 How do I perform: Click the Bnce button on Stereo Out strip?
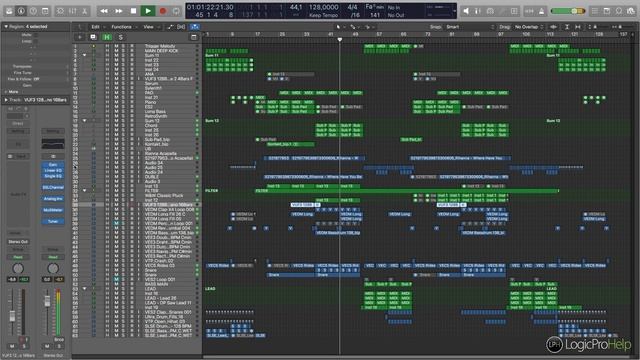(x=59, y=339)
